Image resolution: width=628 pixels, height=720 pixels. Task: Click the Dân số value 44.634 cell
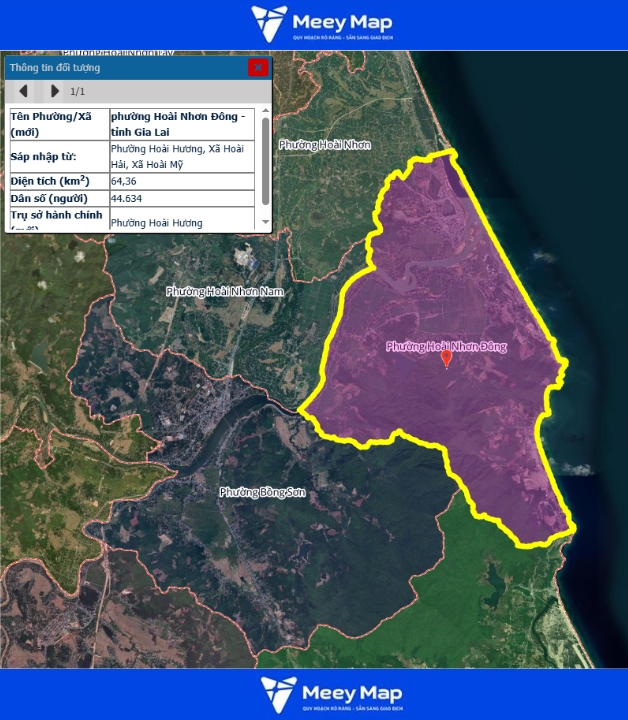(x=182, y=198)
